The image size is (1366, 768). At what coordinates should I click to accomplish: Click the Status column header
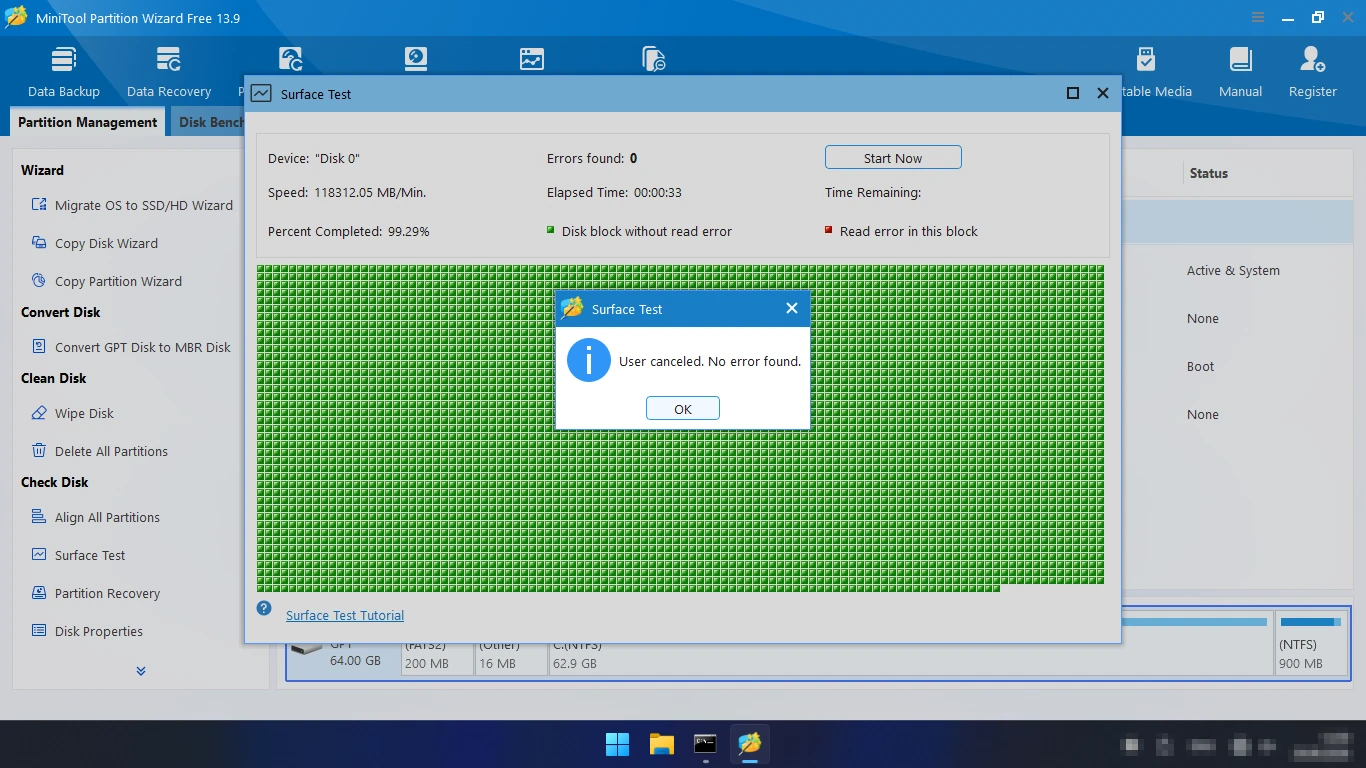(1208, 173)
